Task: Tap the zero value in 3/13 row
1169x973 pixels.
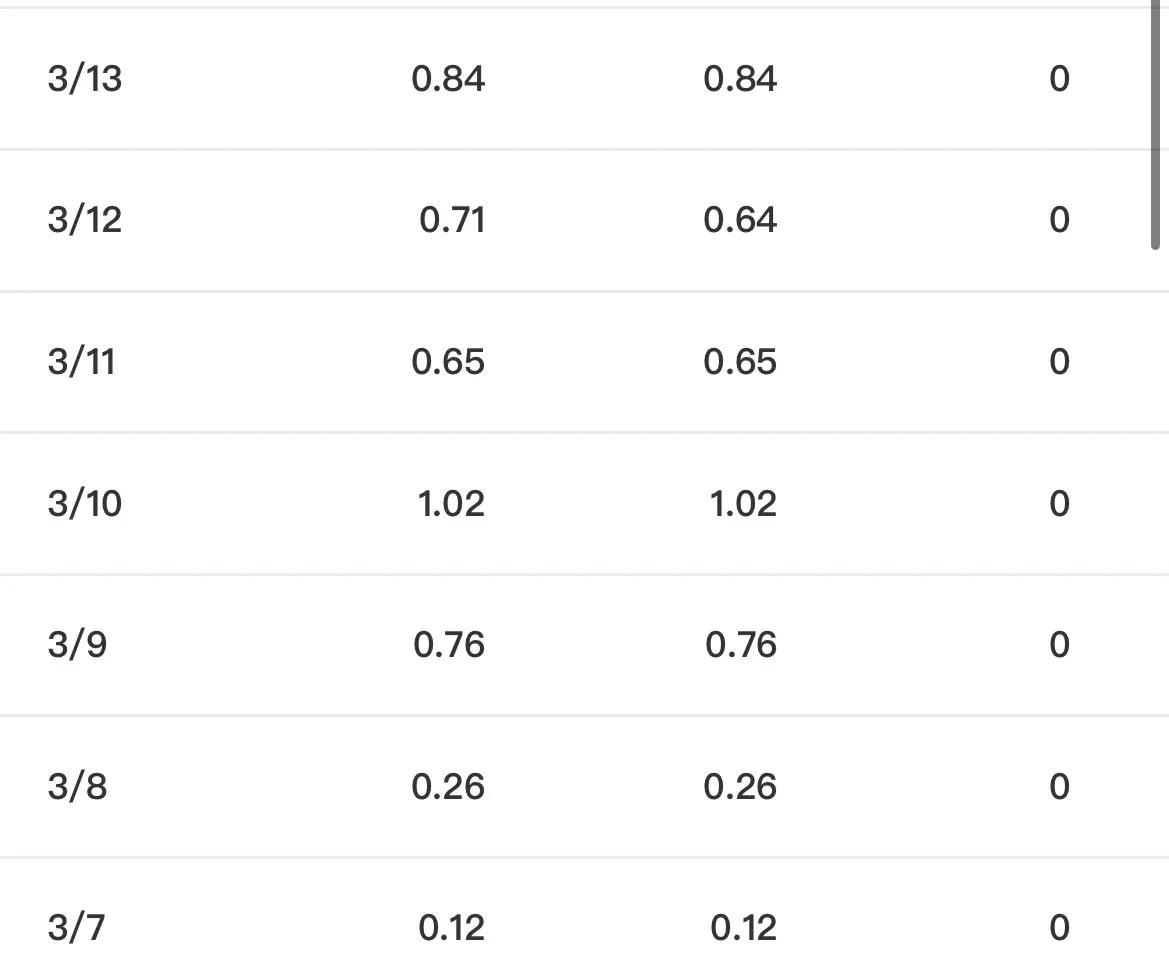Action: 1059,79
